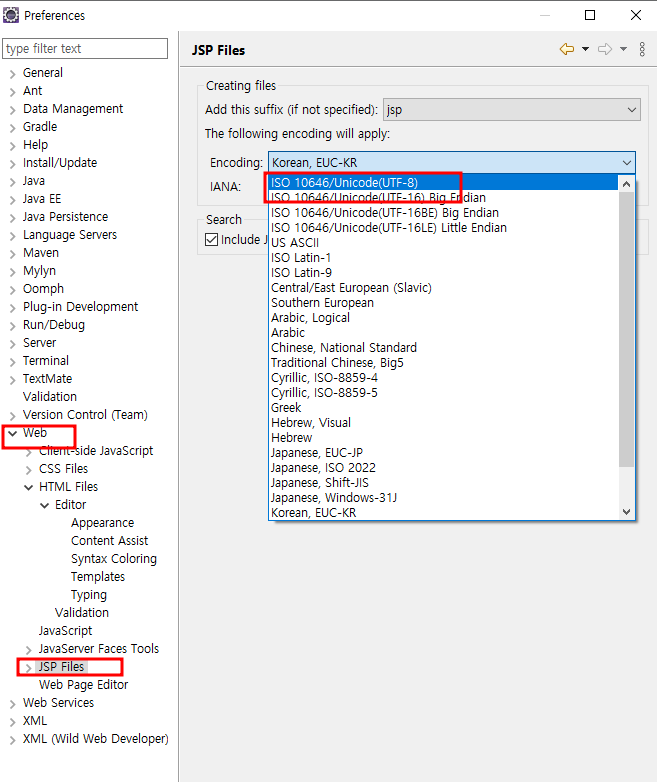Open Install/Update preferences page
The height and width of the screenshot is (782, 657).
pyautogui.click(x=60, y=163)
